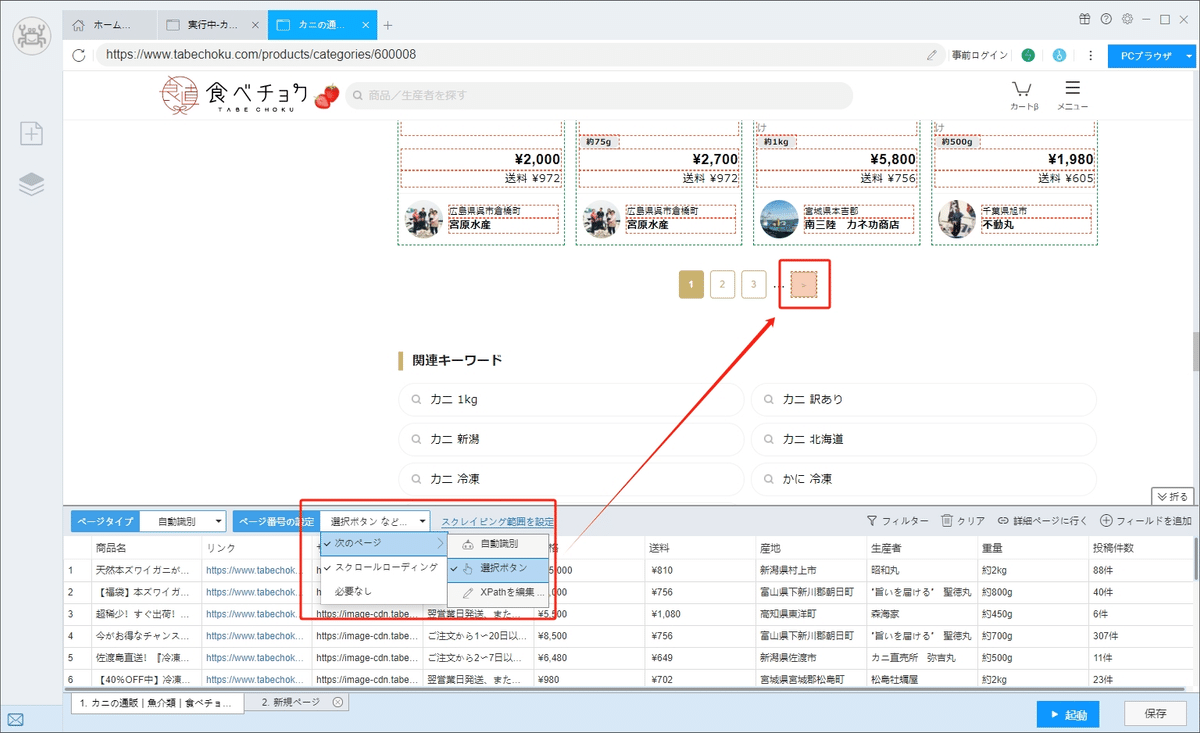The width and height of the screenshot is (1200, 733).
Task: Click クリア button
Action: [x=963, y=521]
